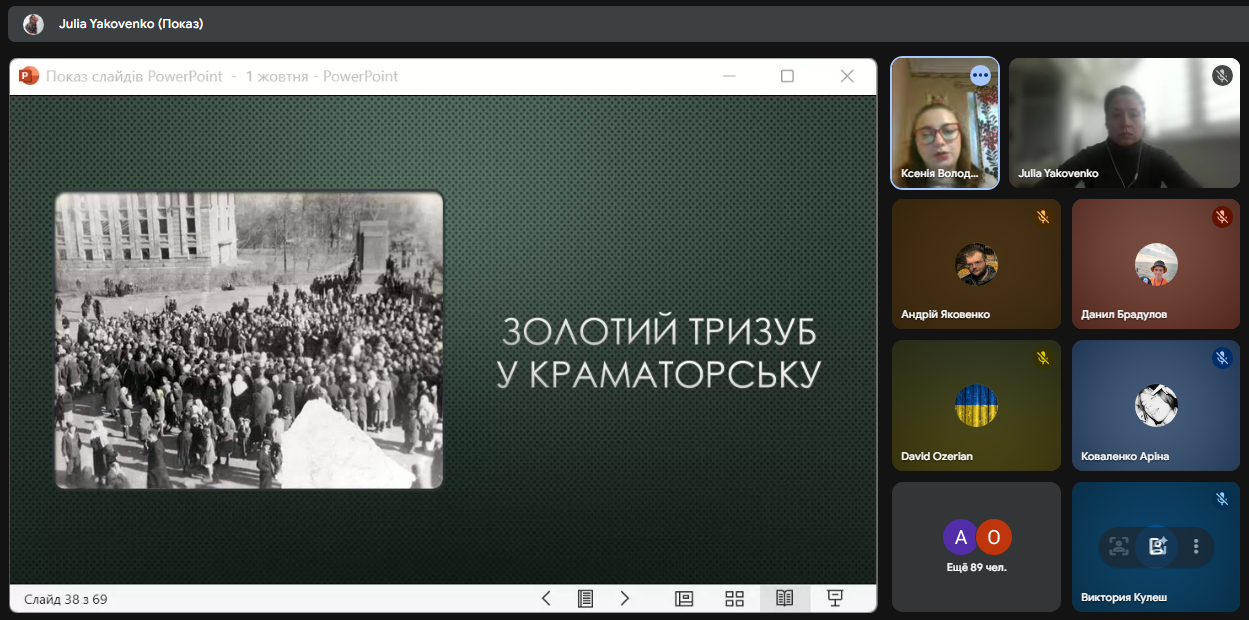Select the Reading View book icon

(x=785, y=598)
